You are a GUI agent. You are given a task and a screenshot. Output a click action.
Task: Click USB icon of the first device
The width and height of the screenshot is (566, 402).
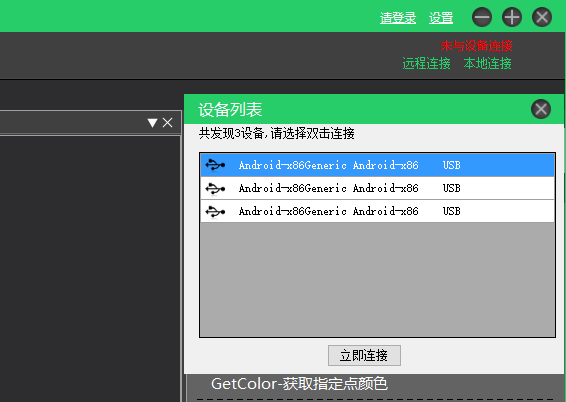pos(215,165)
